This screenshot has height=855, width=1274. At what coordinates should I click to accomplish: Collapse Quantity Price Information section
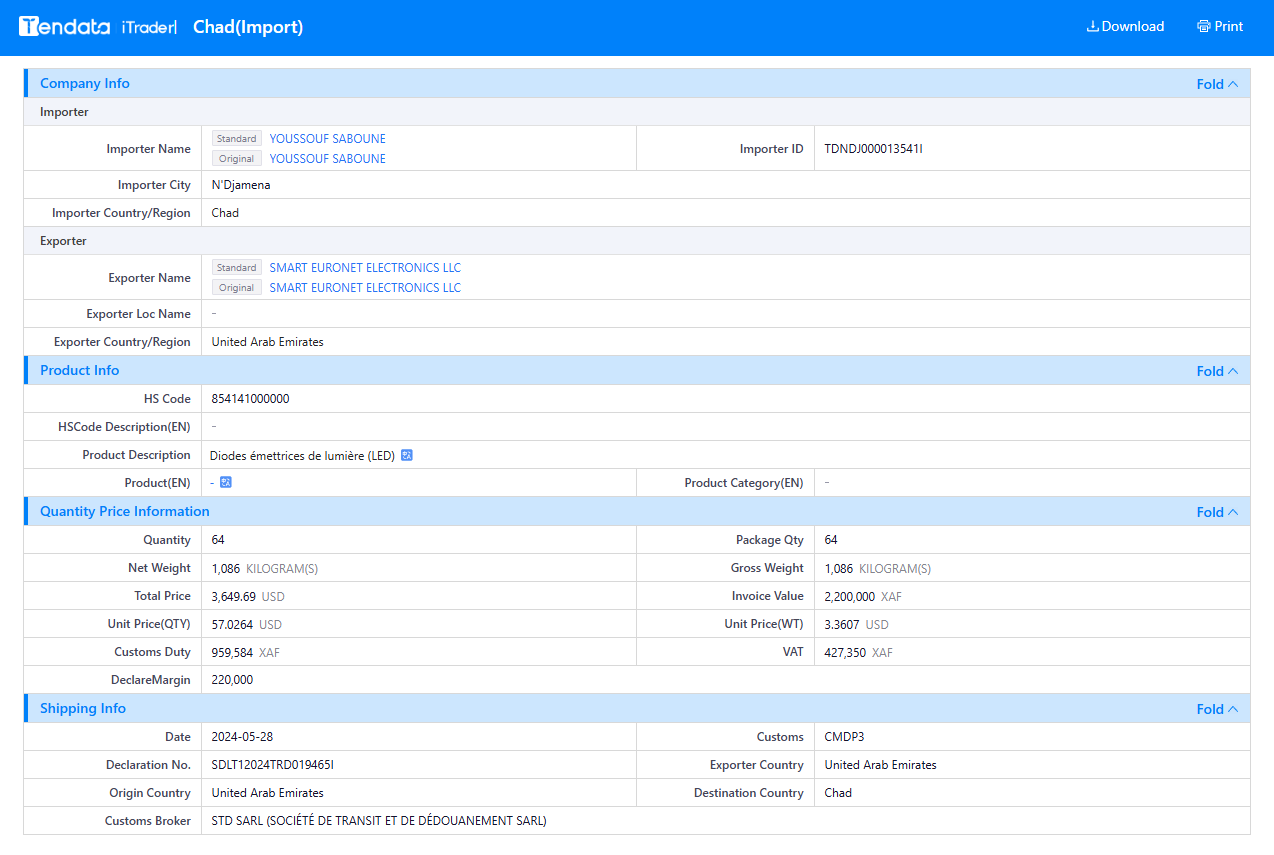point(1217,512)
